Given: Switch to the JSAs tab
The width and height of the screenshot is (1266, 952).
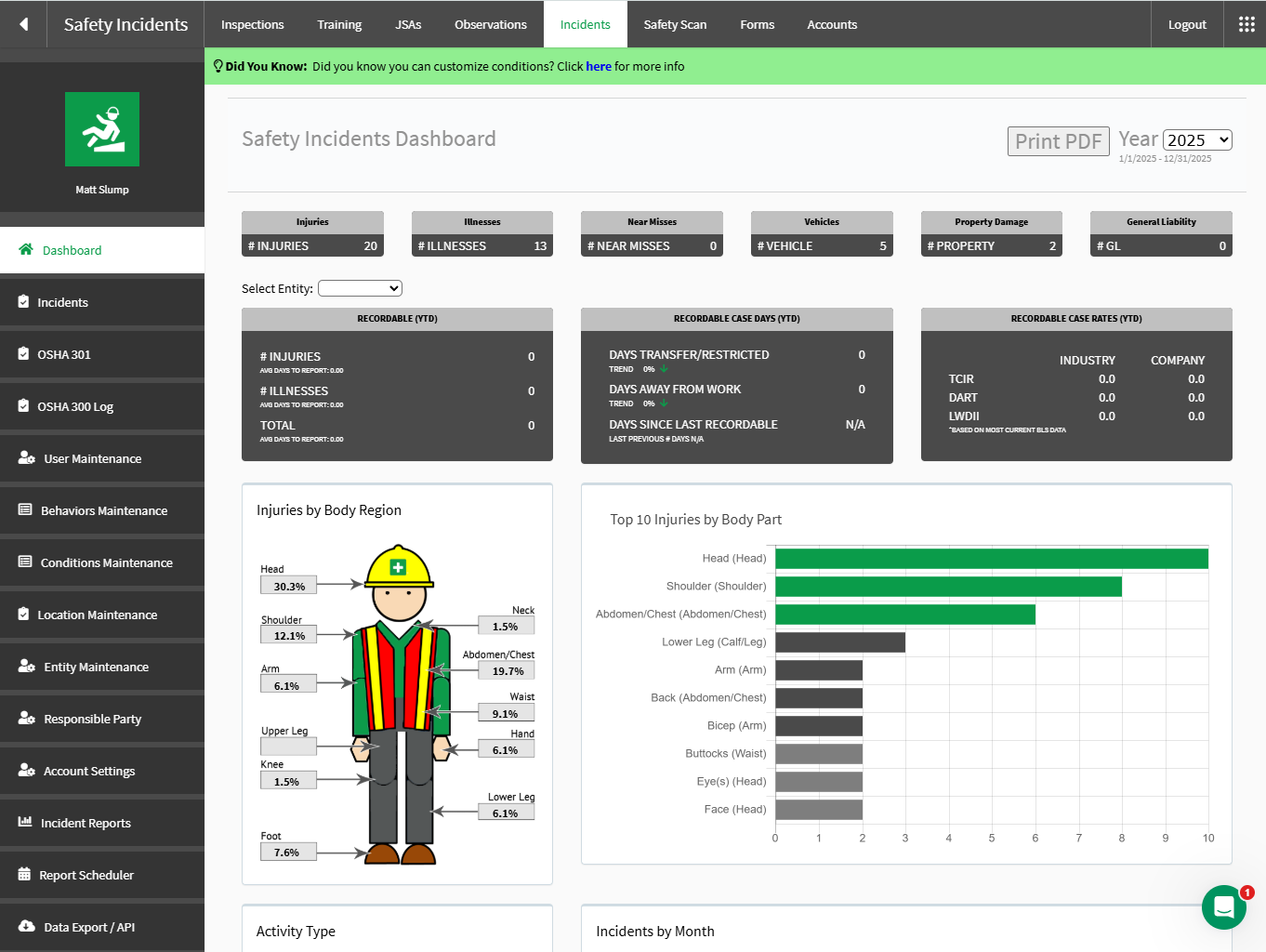Looking at the screenshot, I should click(408, 24).
